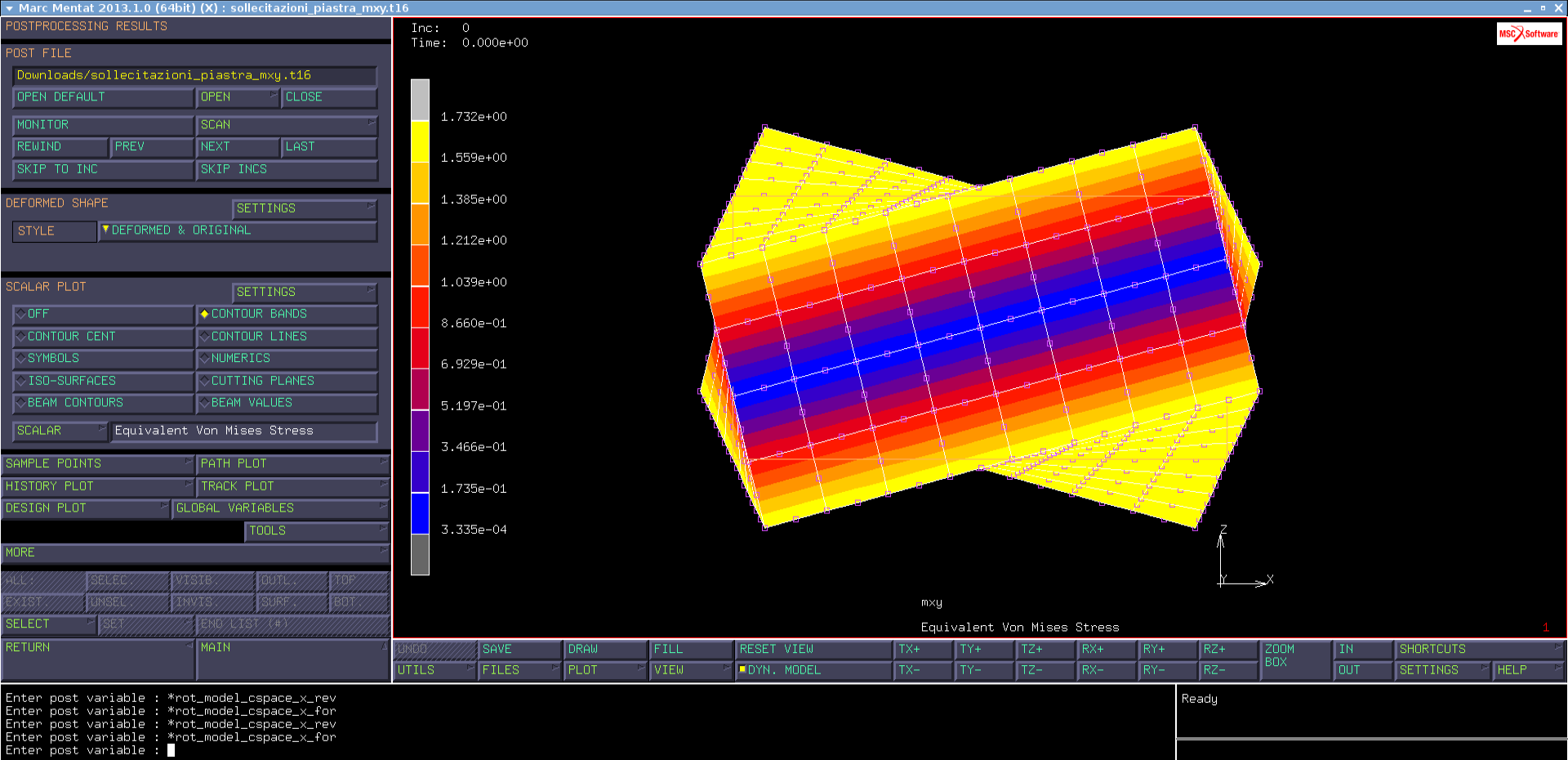Click the MSC Software logo
The height and width of the screenshot is (760, 1568).
tap(1529, 34)
